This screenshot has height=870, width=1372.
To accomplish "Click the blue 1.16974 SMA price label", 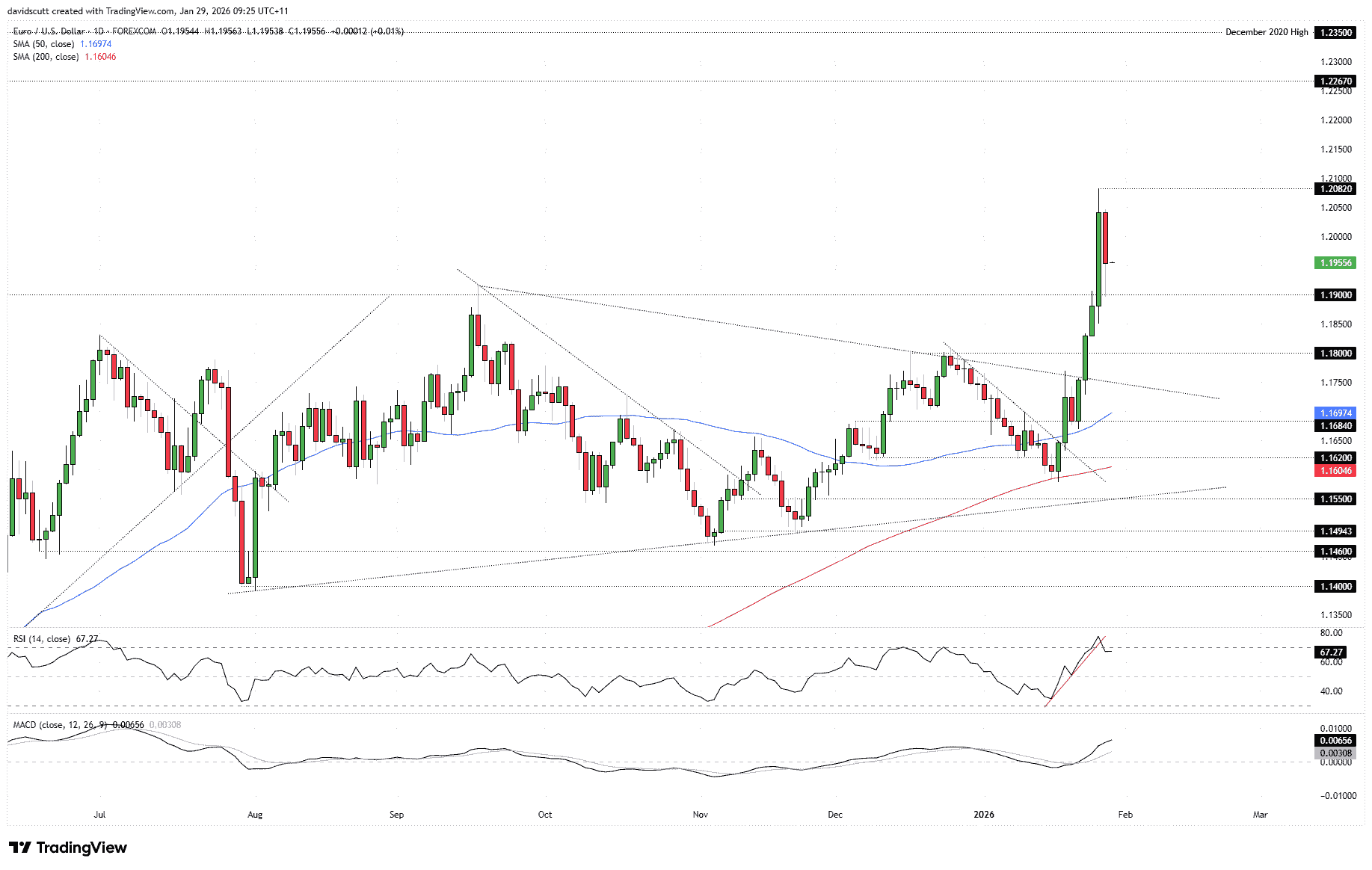I will coord(1335,413).
